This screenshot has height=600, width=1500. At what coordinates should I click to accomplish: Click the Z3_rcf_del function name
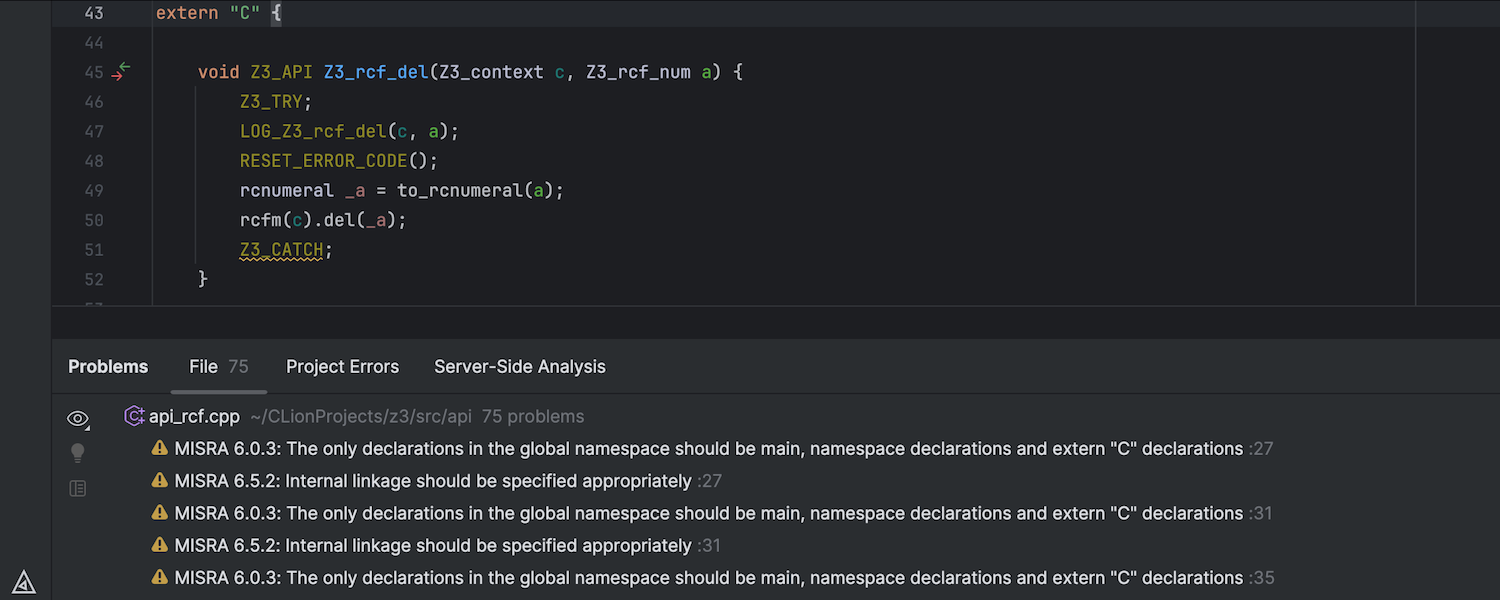point(375,72)
